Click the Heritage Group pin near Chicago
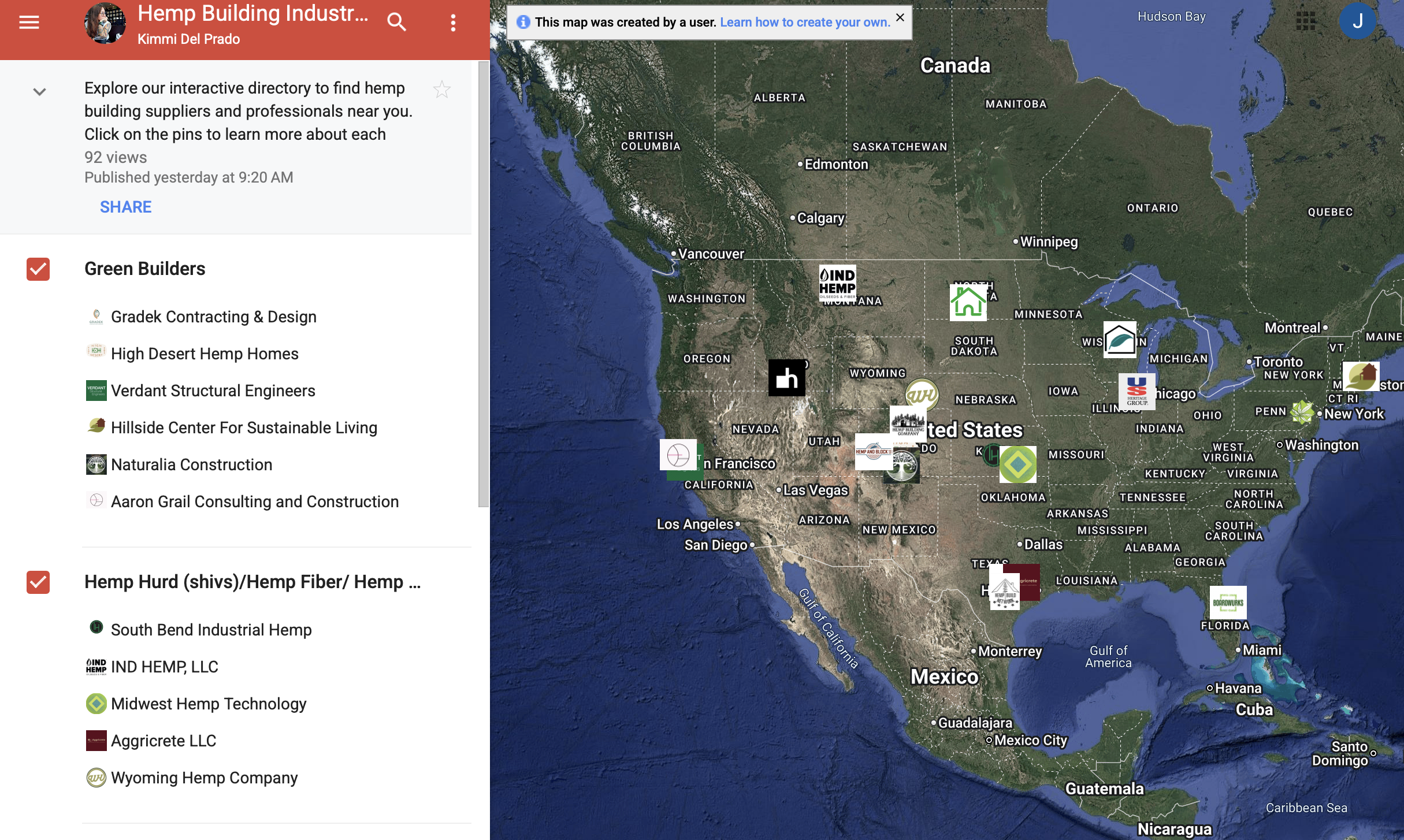The width and height of the screenshot is (1404, 840). pyautogui.click(x=1136, y=391)
